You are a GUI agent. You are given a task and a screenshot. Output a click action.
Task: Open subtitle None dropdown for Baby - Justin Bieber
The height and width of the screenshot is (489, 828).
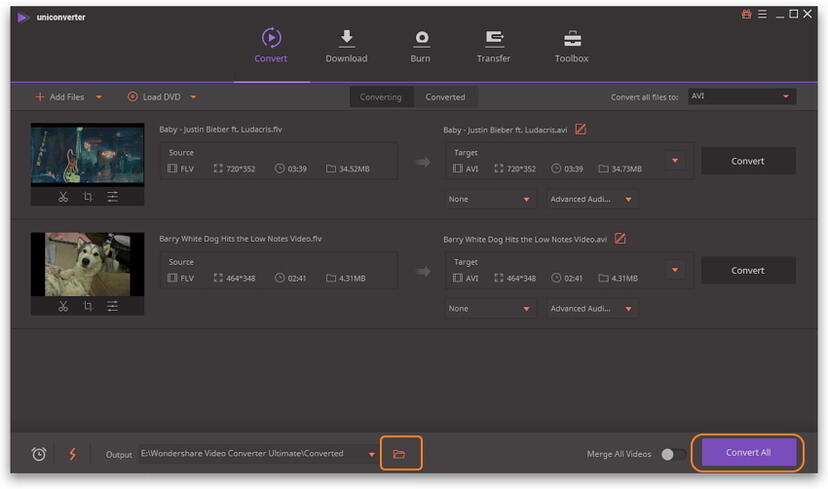coord(489,199)
